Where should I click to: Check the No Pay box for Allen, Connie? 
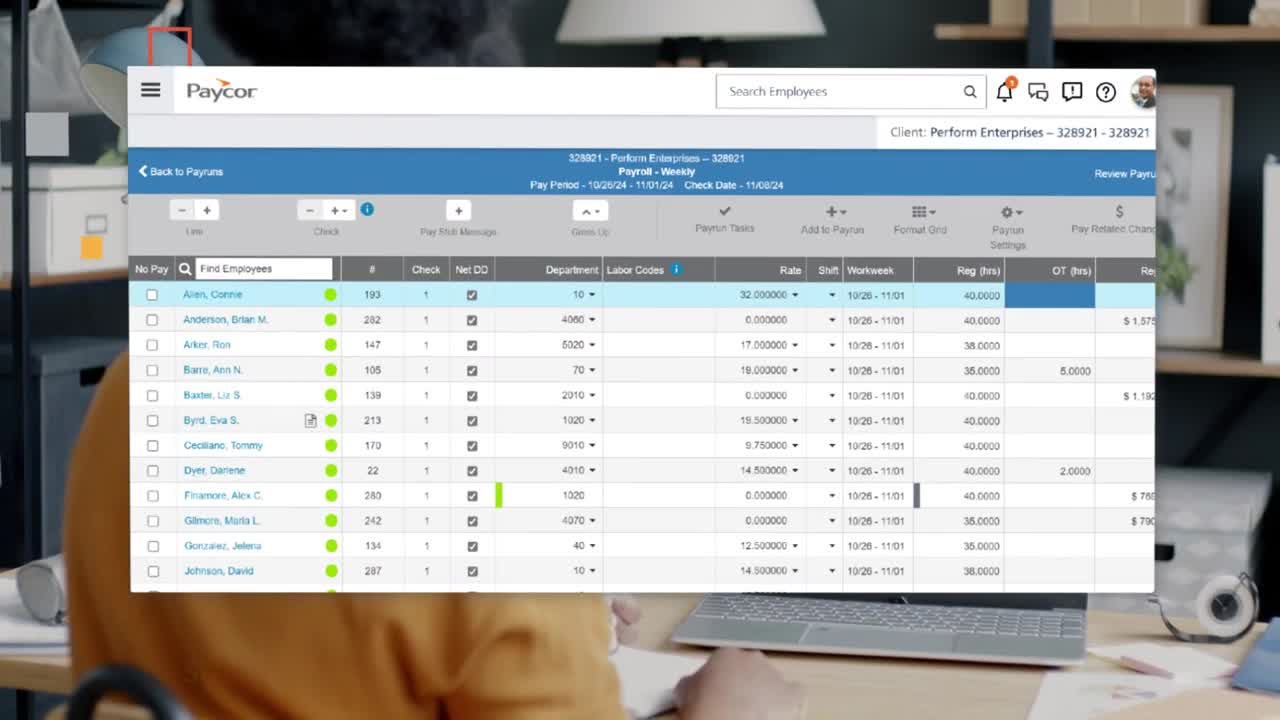click(x=152, y=295)
